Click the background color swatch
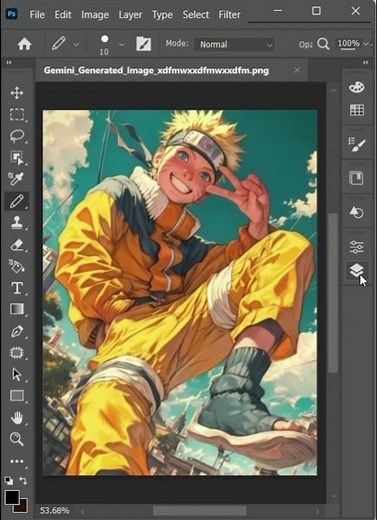Viewport: 377px width, 520px height. pos(22,507)
